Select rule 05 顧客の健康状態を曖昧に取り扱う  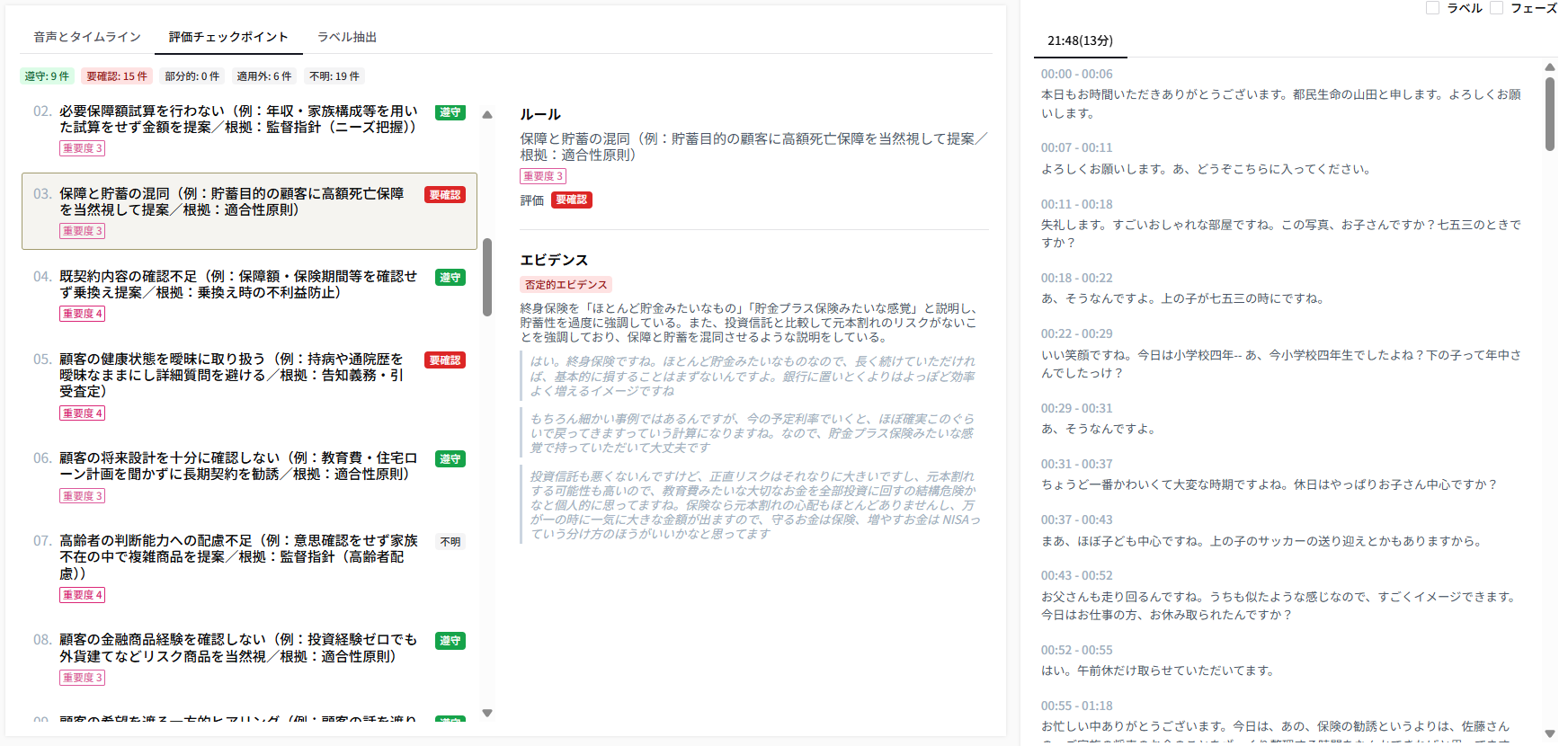coord(231,375)
